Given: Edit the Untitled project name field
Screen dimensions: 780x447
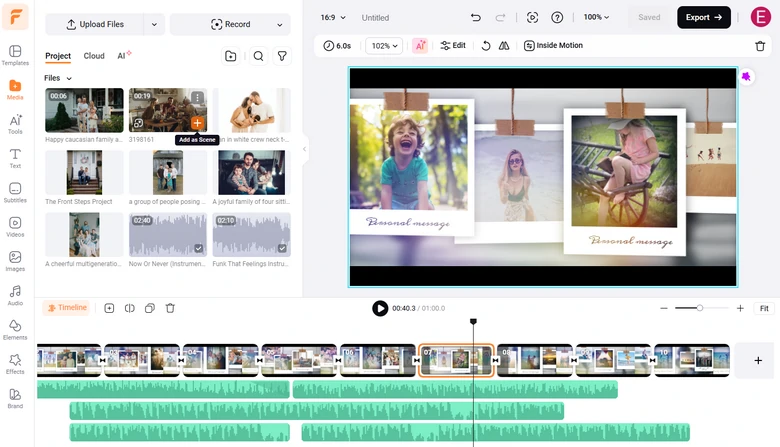Looking at the screenshot, I should coord(376,18).
